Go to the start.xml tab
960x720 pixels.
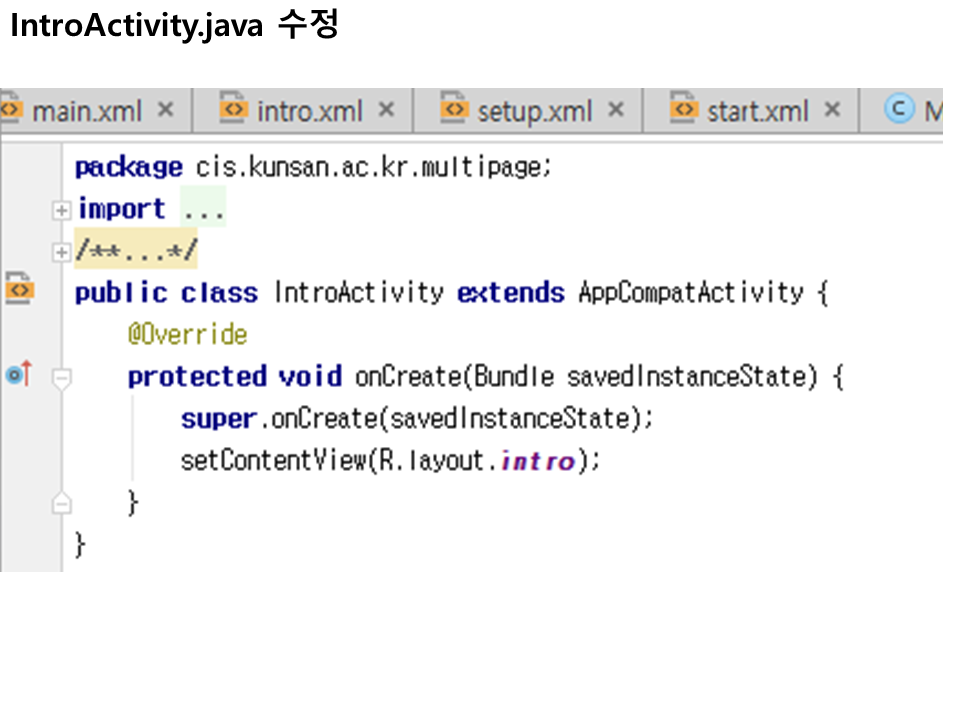[x=757, y=111]
